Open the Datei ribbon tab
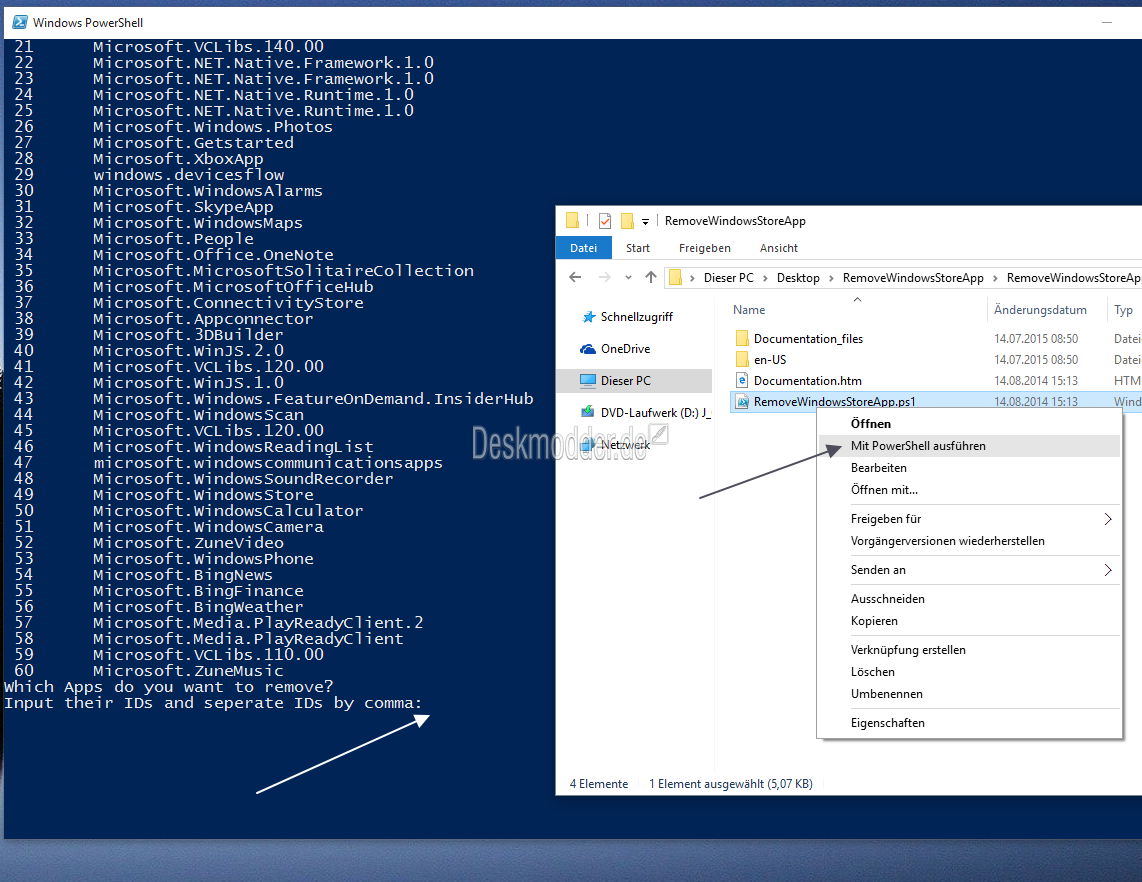1142x882 pixels. (x=583, y=248)
